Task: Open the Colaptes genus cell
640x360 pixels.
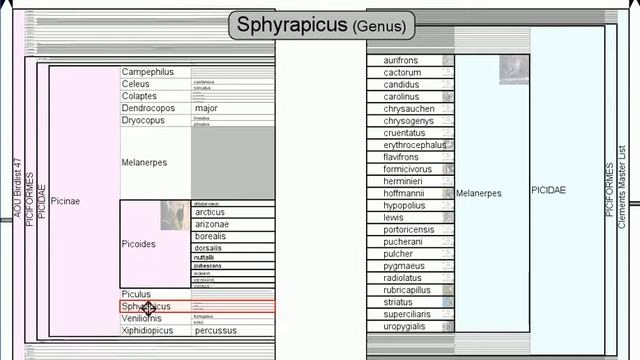Action: click(156, 96)
